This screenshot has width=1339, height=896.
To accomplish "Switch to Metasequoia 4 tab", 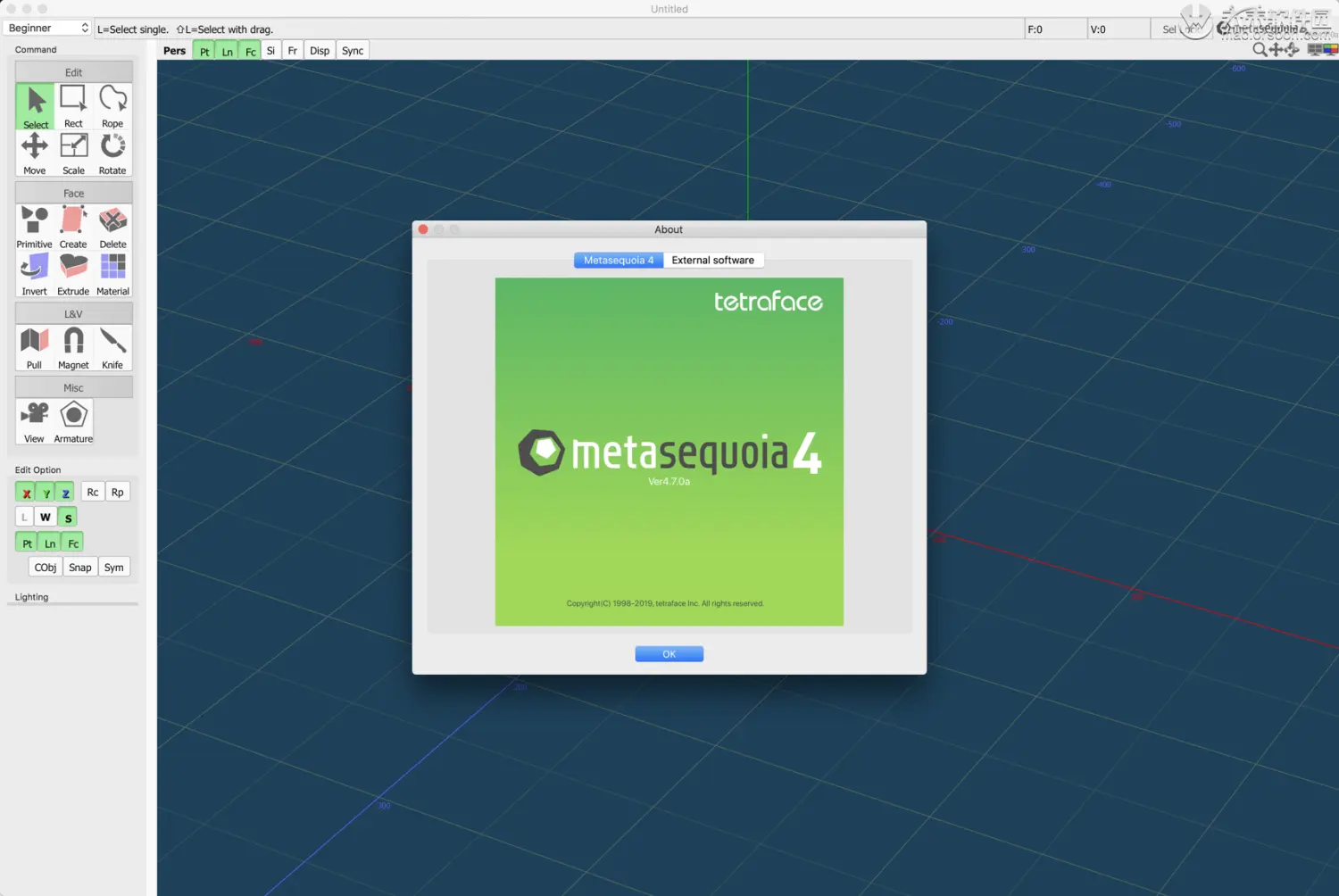I will pyautogui.click(x=619, y=260).
